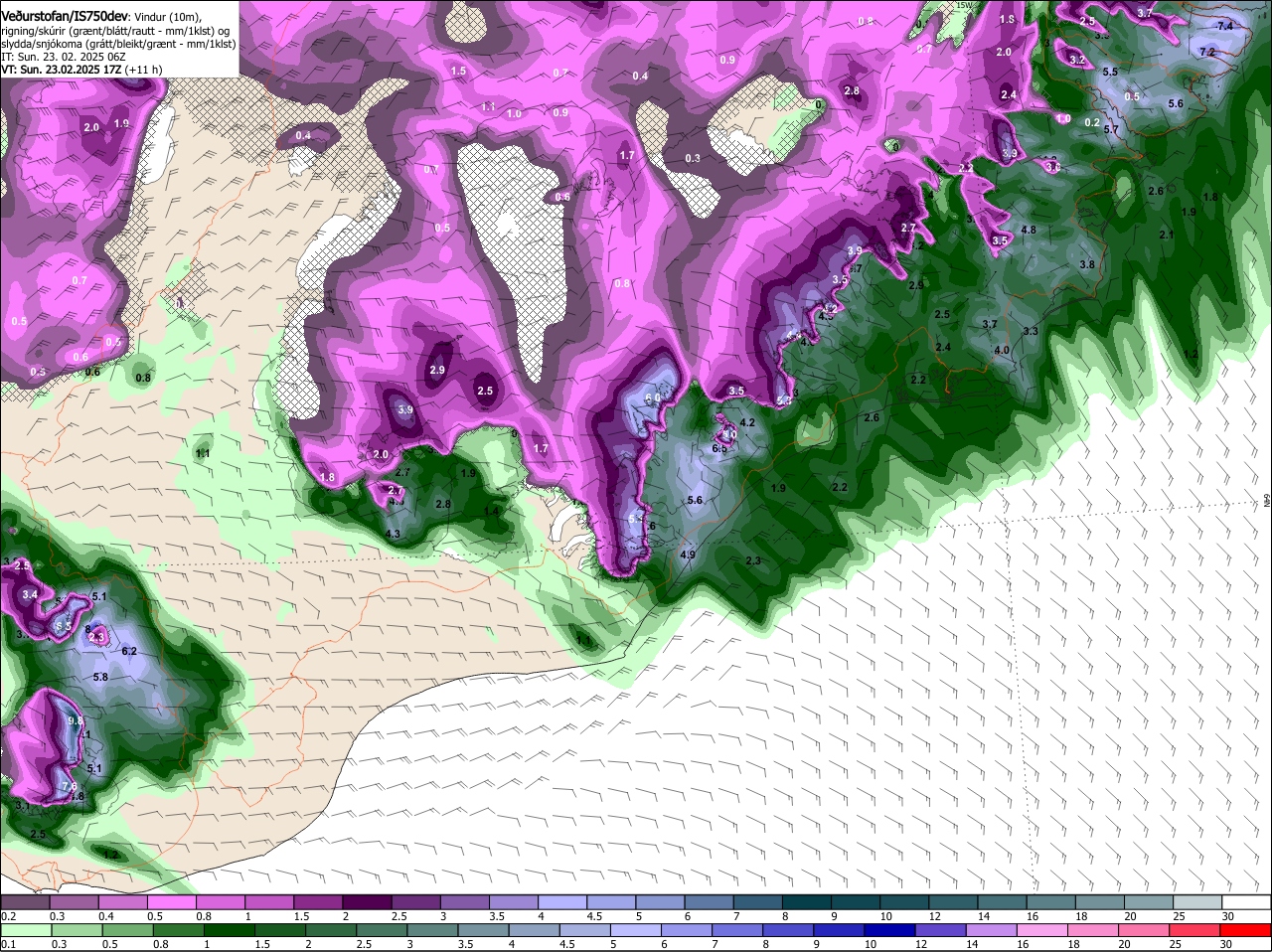Click the 6.0 value on the map
Screen dimensions: 1272x952
click(653, 397)
